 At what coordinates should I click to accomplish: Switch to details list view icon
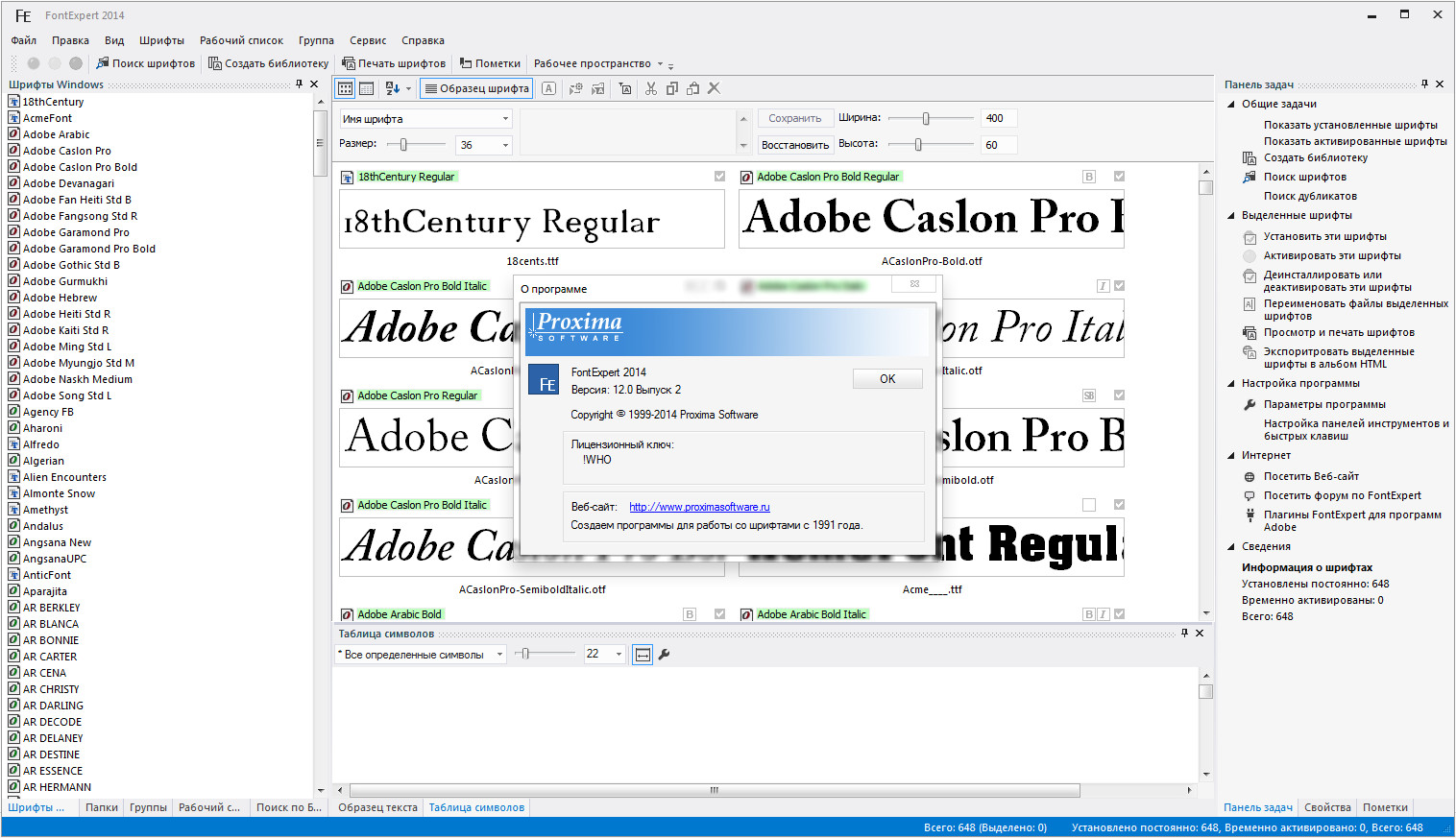point(366,88)
